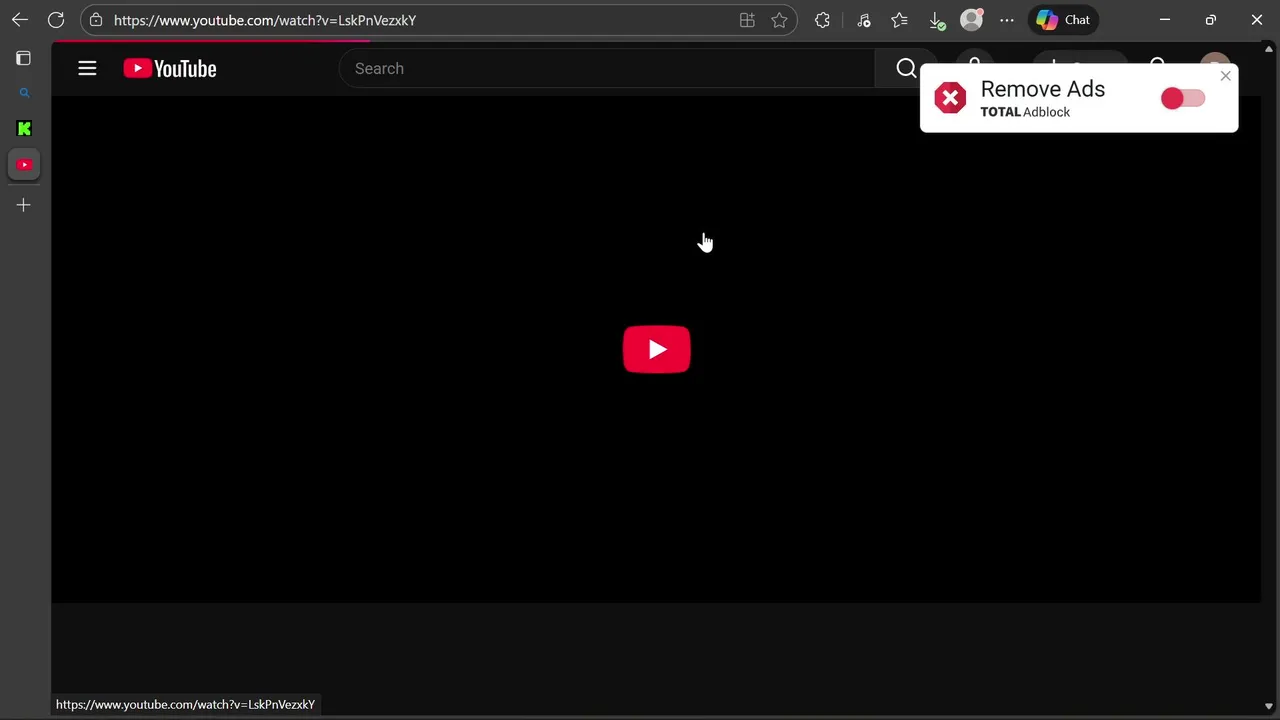Open the Favorites list icon
This screenshot has height=720, width=1280.
900,20
